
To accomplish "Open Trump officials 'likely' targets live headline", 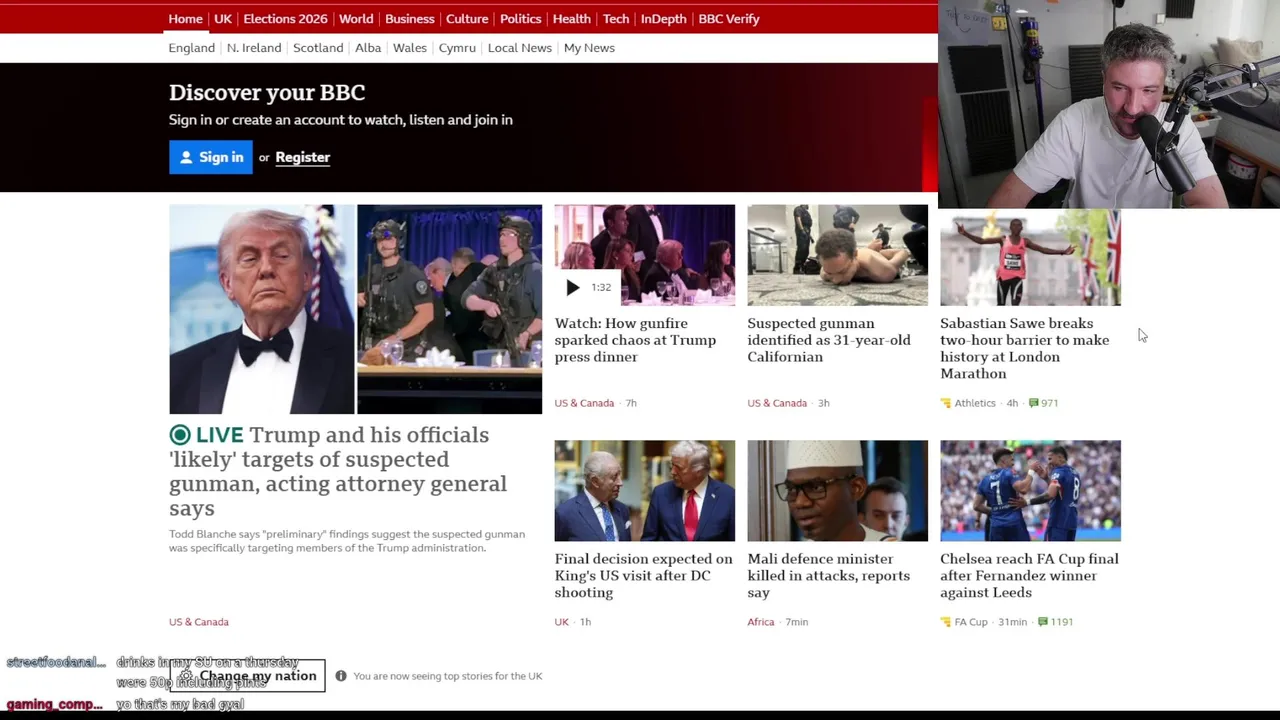I will [338, 471].
